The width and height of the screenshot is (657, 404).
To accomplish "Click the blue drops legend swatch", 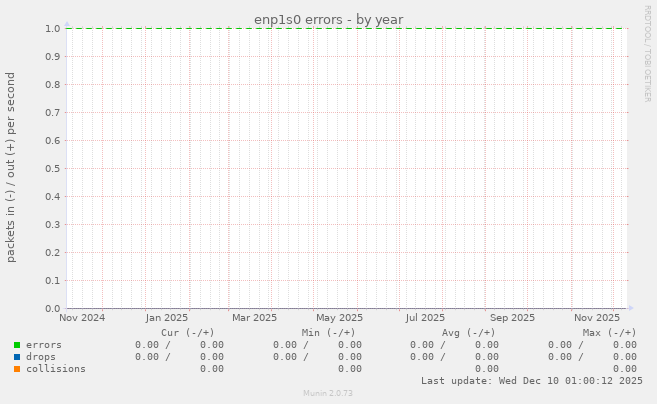I will click(x=17, y=357).
